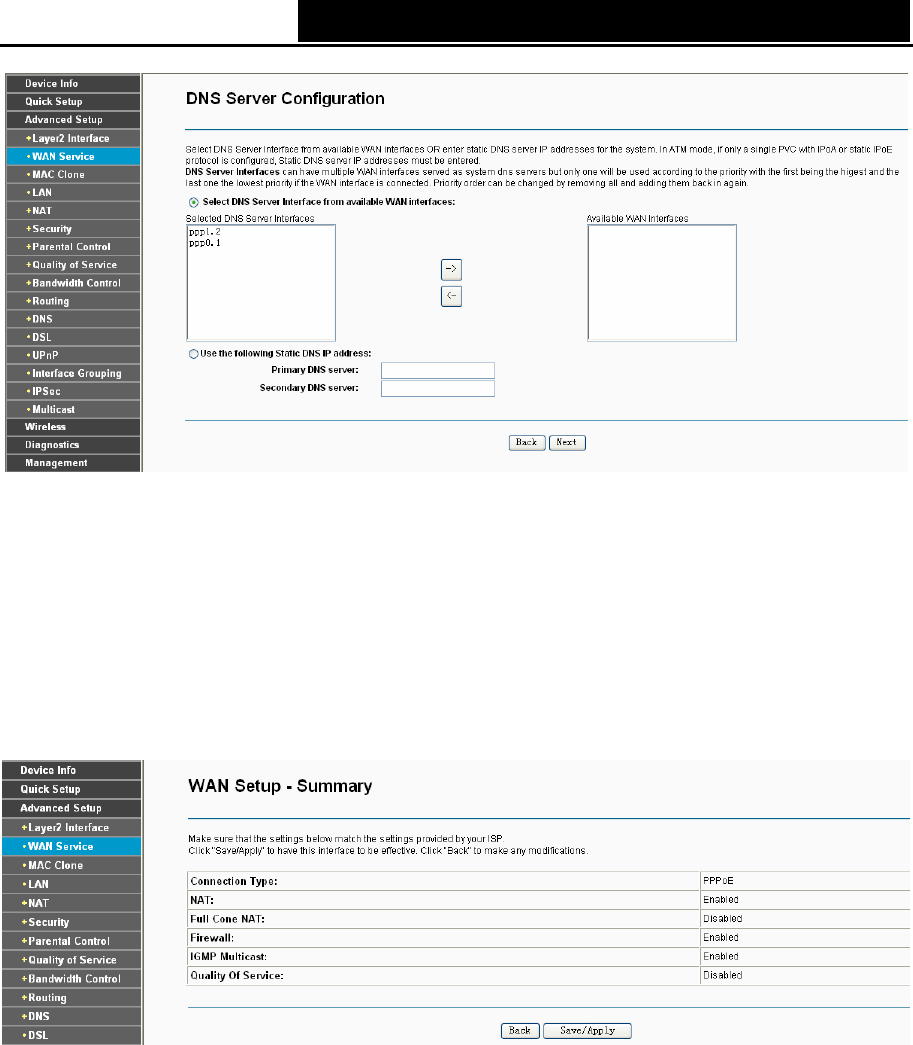The image size is (913, 1045).
Task: Click the Save/Apply button
Action: [587, 1030]
